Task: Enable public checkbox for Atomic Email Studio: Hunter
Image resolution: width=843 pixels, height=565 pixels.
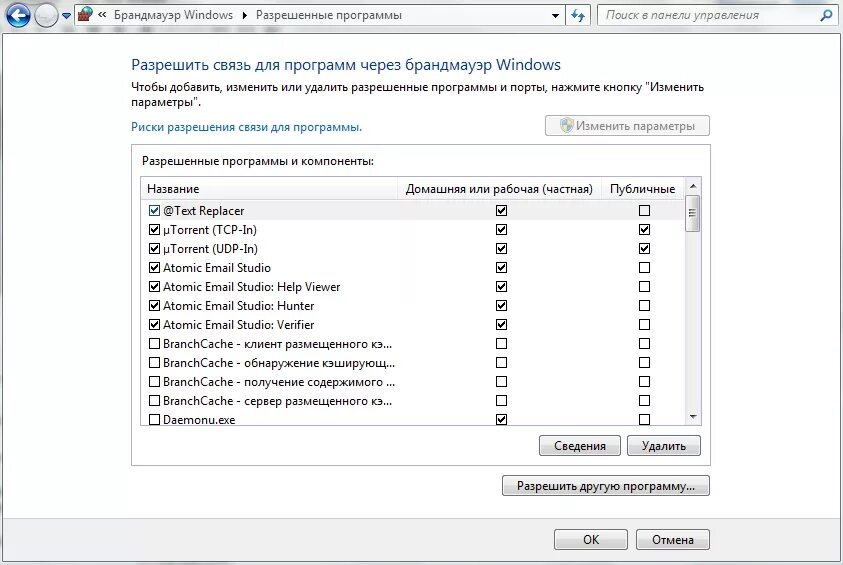Action: point(644,305)
